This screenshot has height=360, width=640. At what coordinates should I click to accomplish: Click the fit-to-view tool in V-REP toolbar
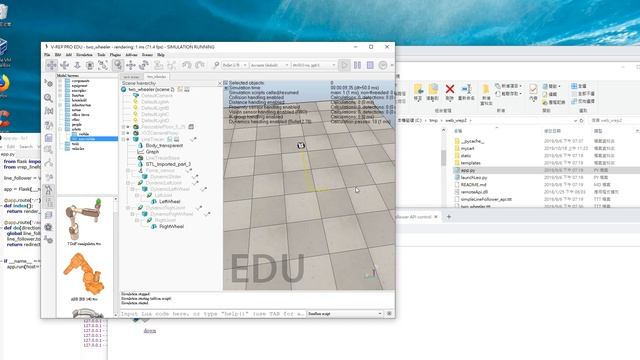[x=103, y=65]
